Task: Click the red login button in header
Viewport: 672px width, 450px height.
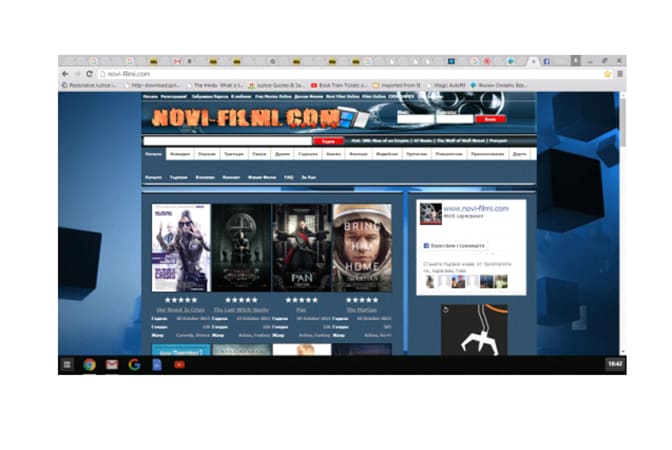Action: [x=490, y=119]
